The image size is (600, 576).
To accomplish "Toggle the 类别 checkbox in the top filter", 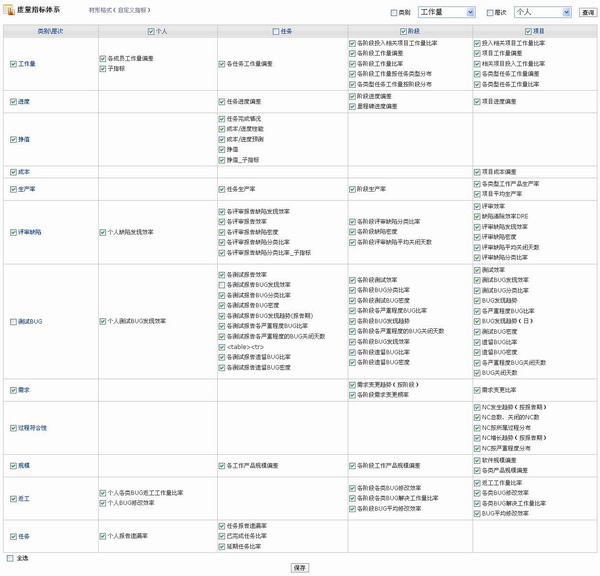I will point(393,13).
